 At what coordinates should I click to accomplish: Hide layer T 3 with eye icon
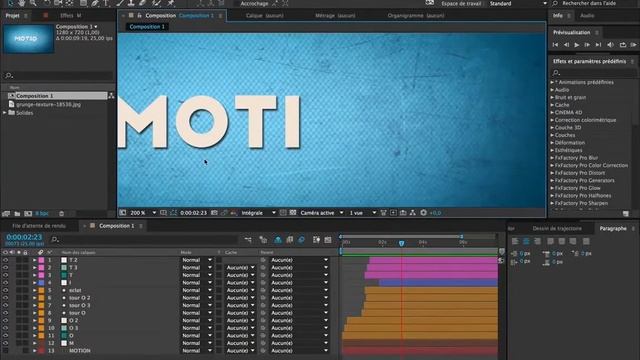coord(5,267)
